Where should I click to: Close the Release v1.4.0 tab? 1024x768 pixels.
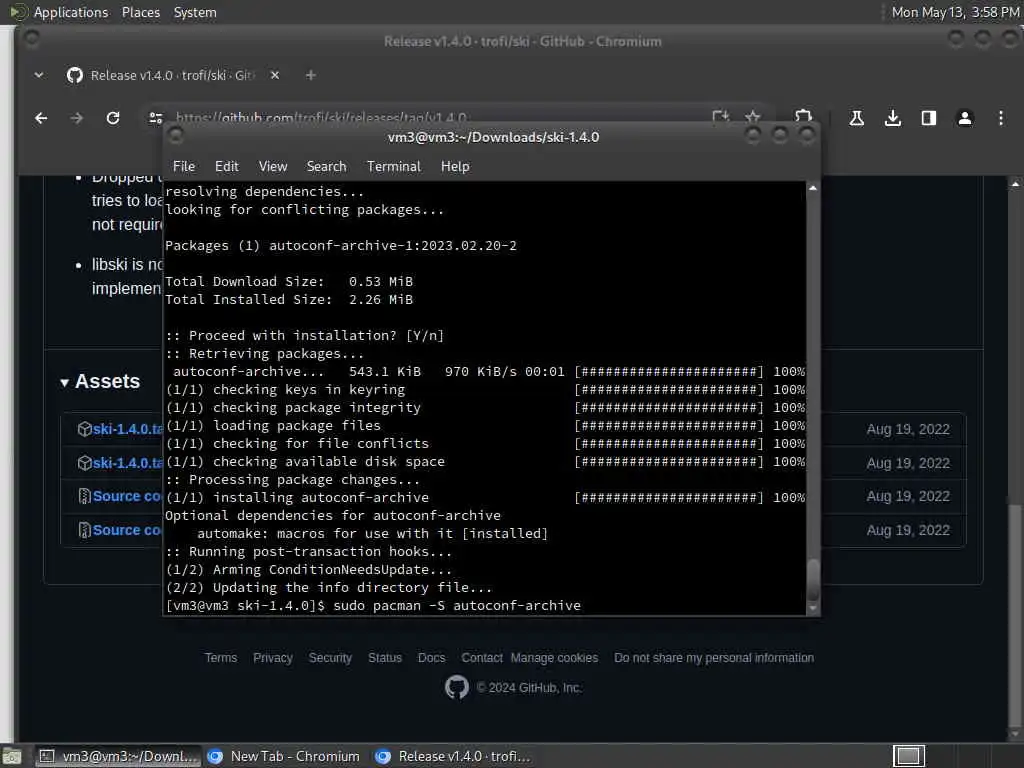click(x=275, y=75)
